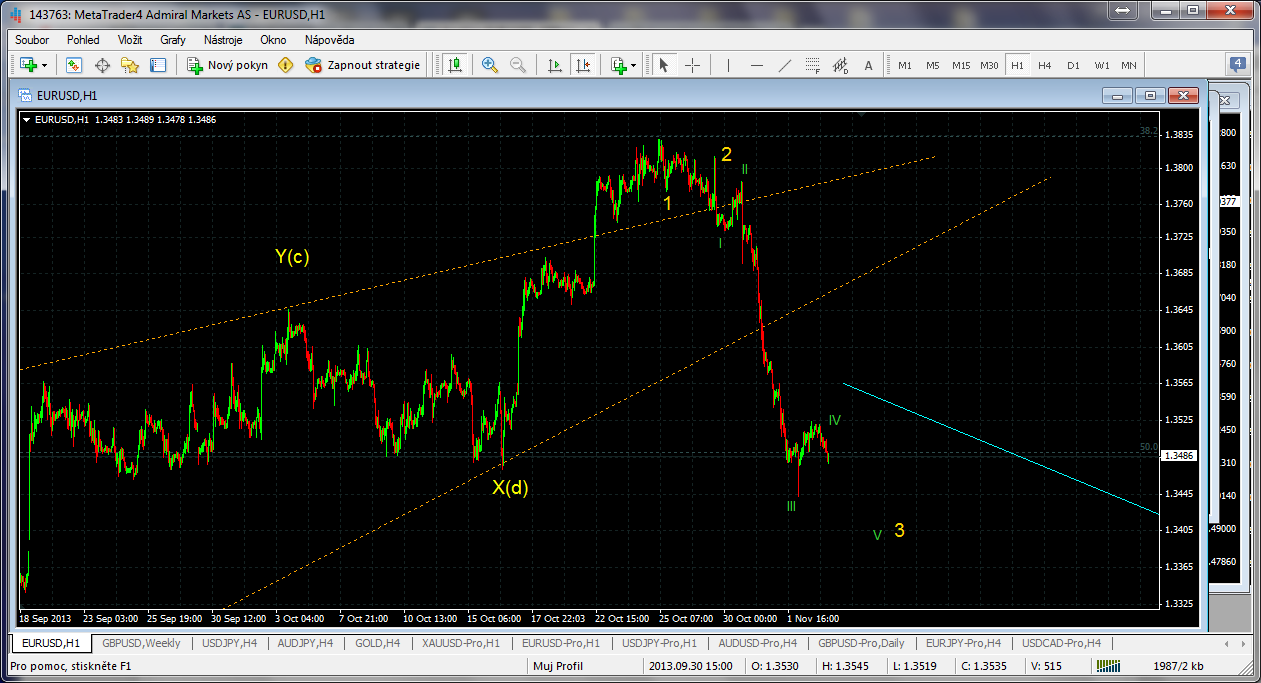This screenshot has width=1261, height=683.
Task: Switch to XAUUSD-Pro,H1 chart tab
Action: [x=461, y=643]
